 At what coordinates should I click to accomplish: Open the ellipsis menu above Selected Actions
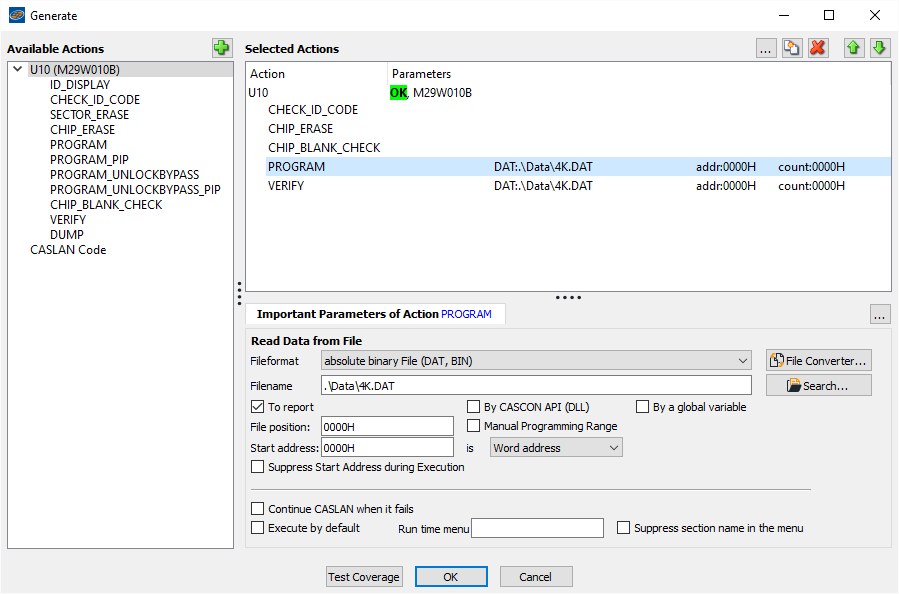[x=765, y=48]
